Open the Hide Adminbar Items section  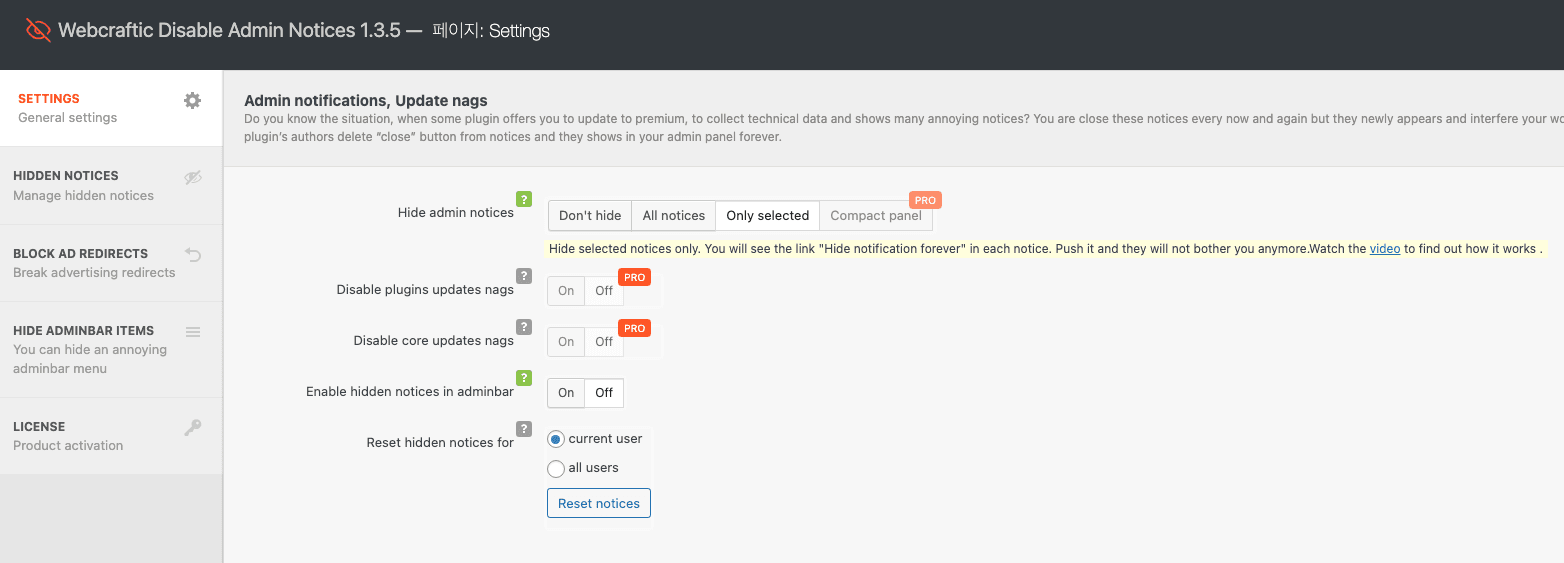(x=111, y=349)
